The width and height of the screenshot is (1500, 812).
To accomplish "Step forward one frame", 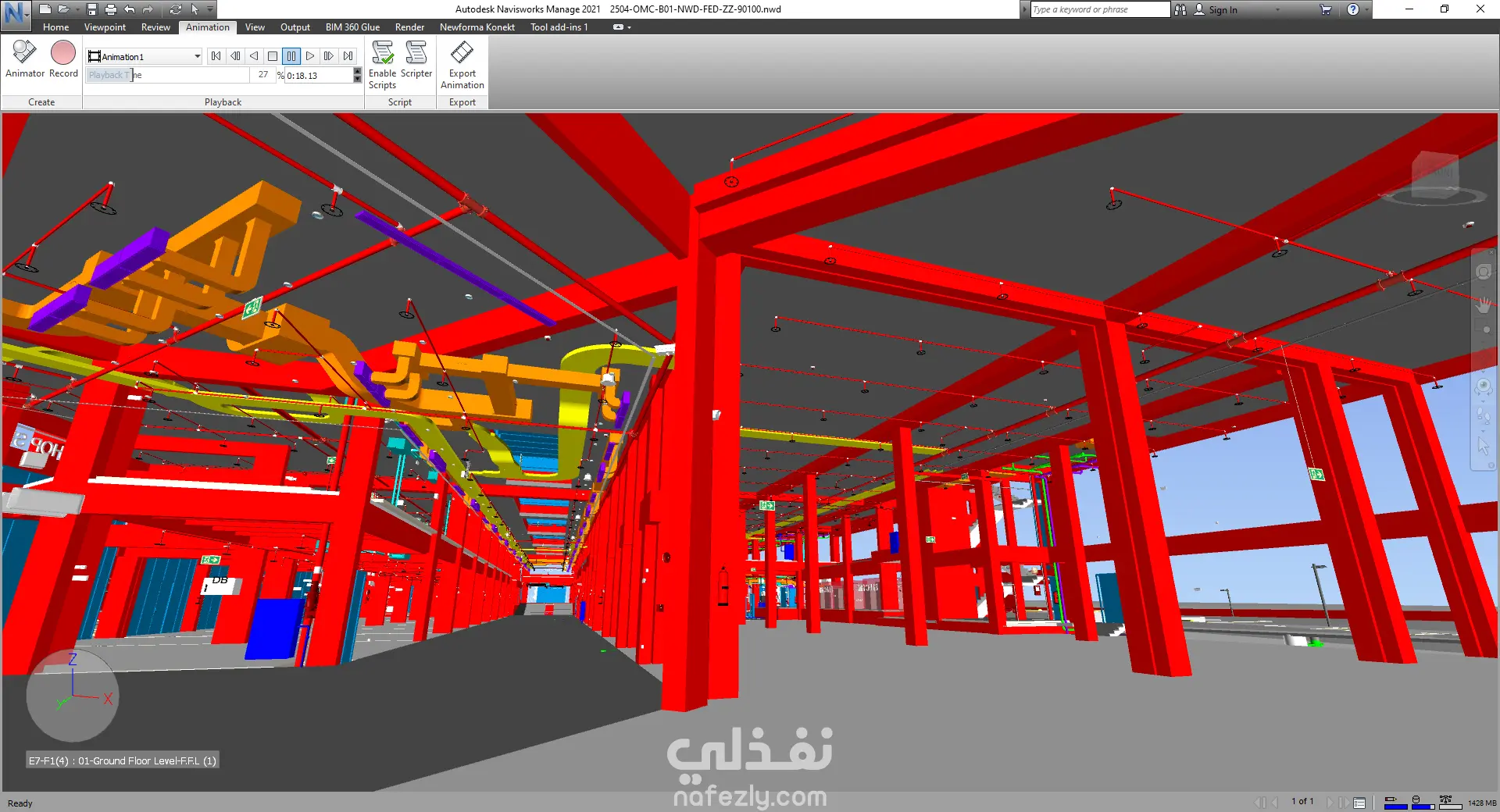I will [329, 56].
